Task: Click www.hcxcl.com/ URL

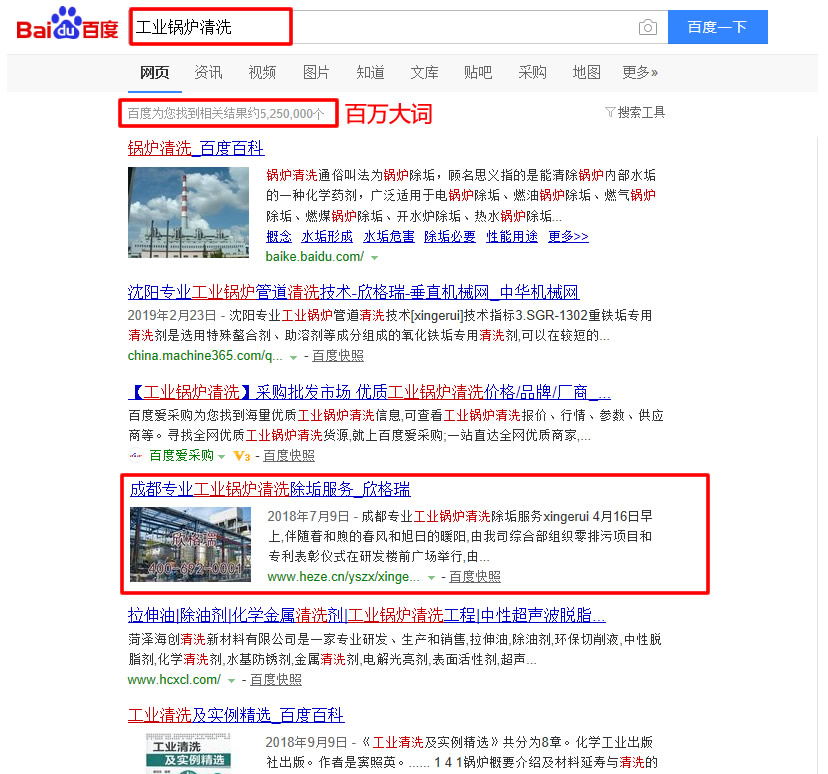Action: [x=174, y=679]
